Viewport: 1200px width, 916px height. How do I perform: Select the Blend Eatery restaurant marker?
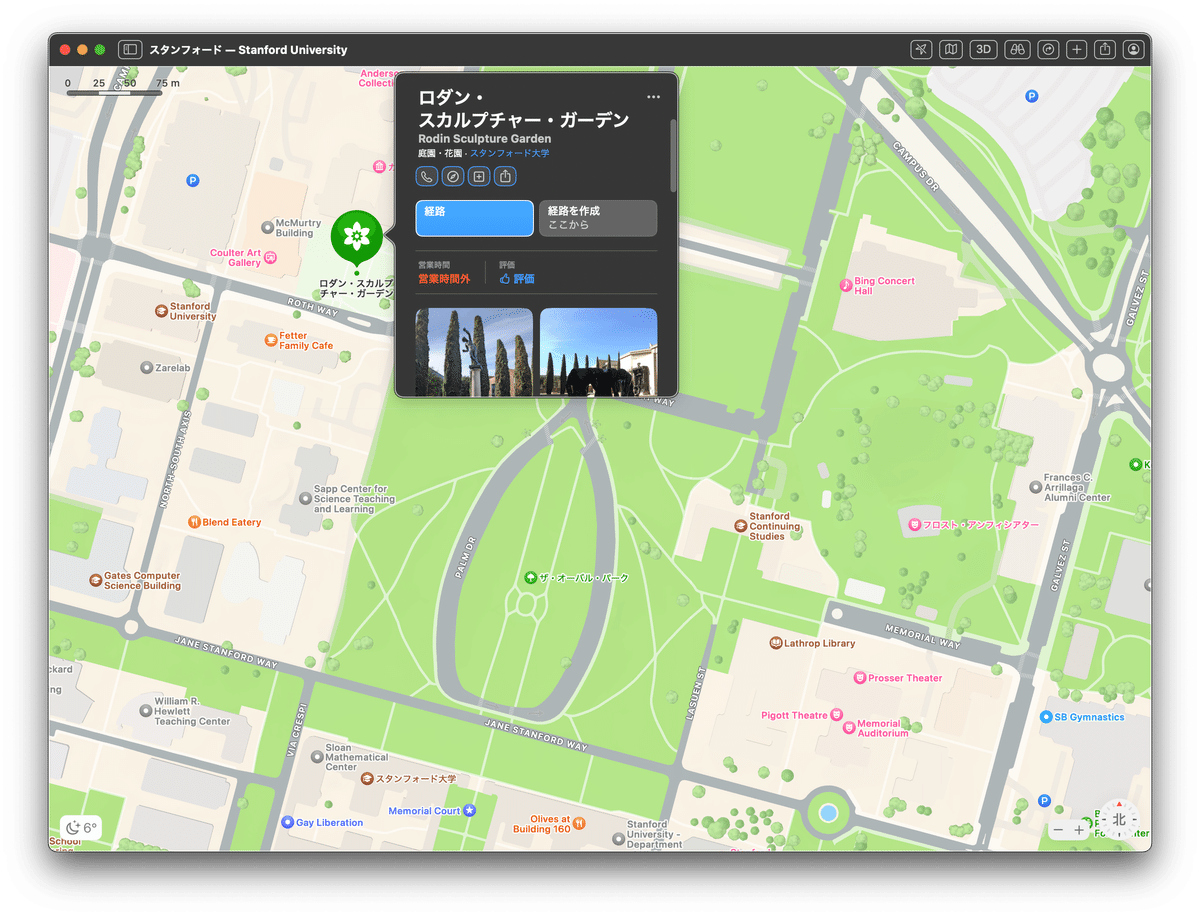(x=194, y=522)
